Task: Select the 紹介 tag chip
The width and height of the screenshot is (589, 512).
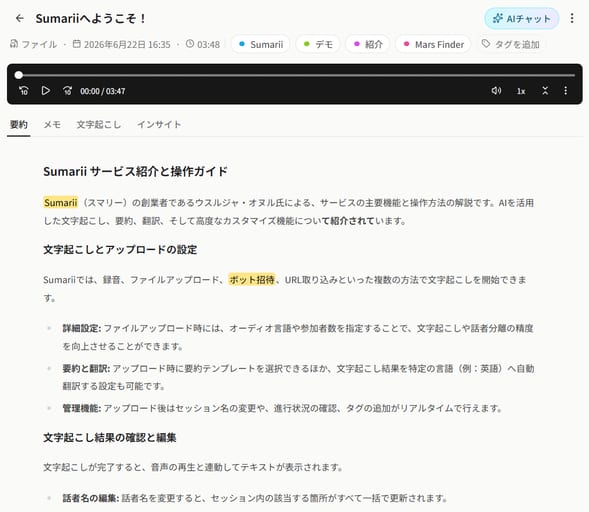Action: coord(368,44)
